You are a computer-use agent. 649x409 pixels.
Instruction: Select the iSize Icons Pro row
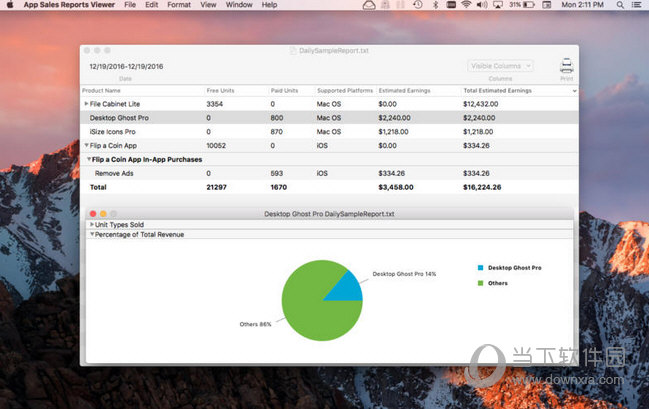329,132
